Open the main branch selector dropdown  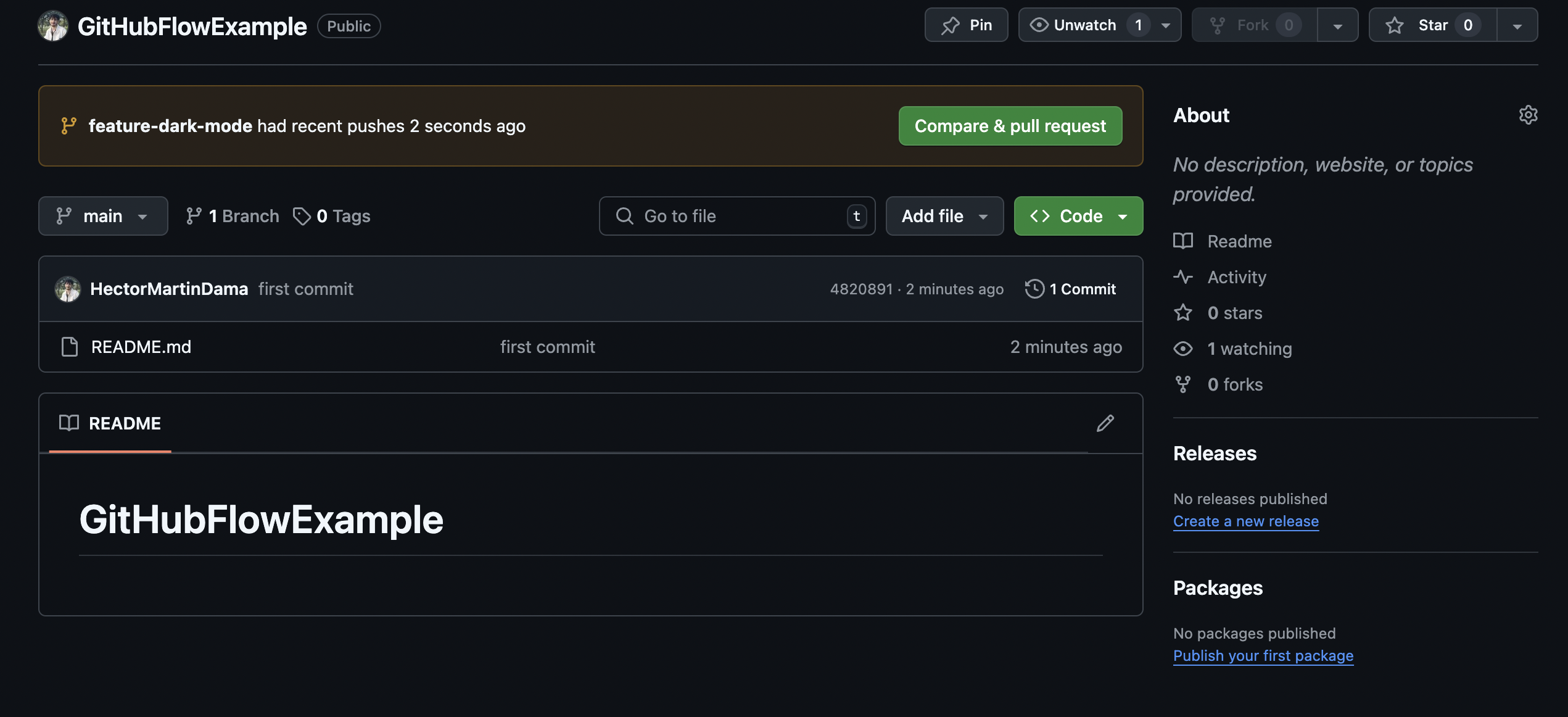tap(103, 216)
